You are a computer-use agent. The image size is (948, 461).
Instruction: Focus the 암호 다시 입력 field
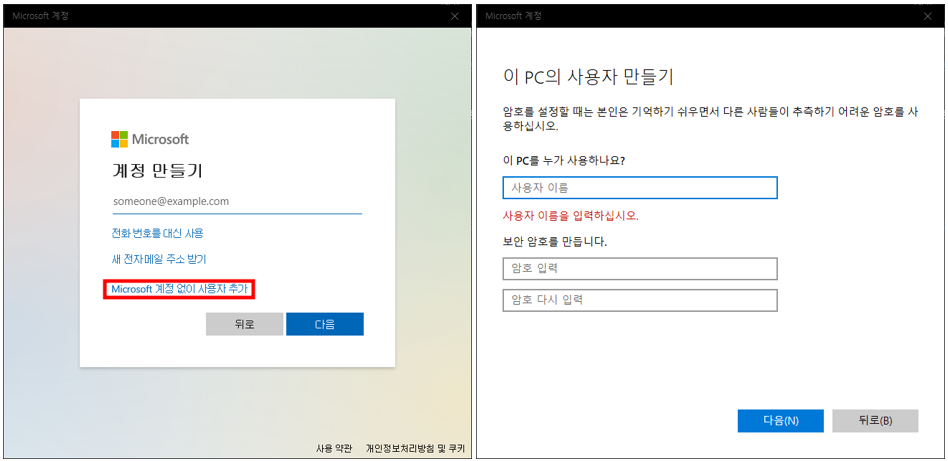pyautogui.click(x=640, y=300)
